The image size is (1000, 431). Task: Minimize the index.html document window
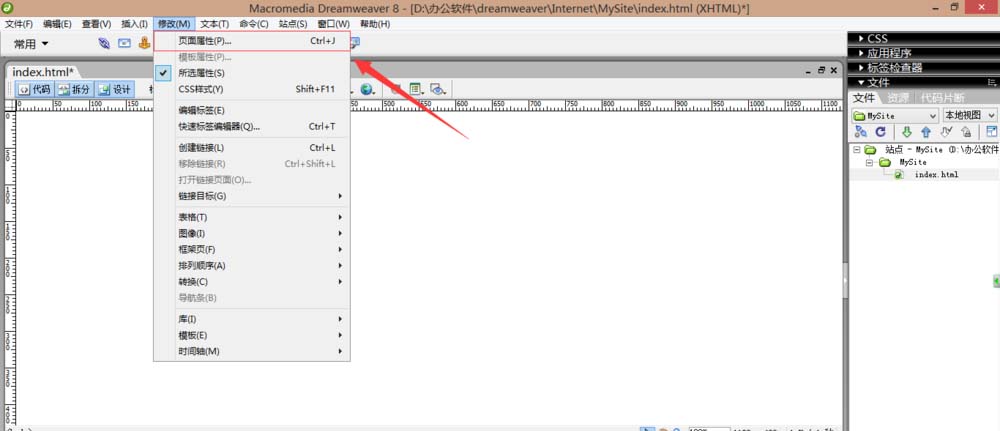pyautogui.click(x=809, y=71)
